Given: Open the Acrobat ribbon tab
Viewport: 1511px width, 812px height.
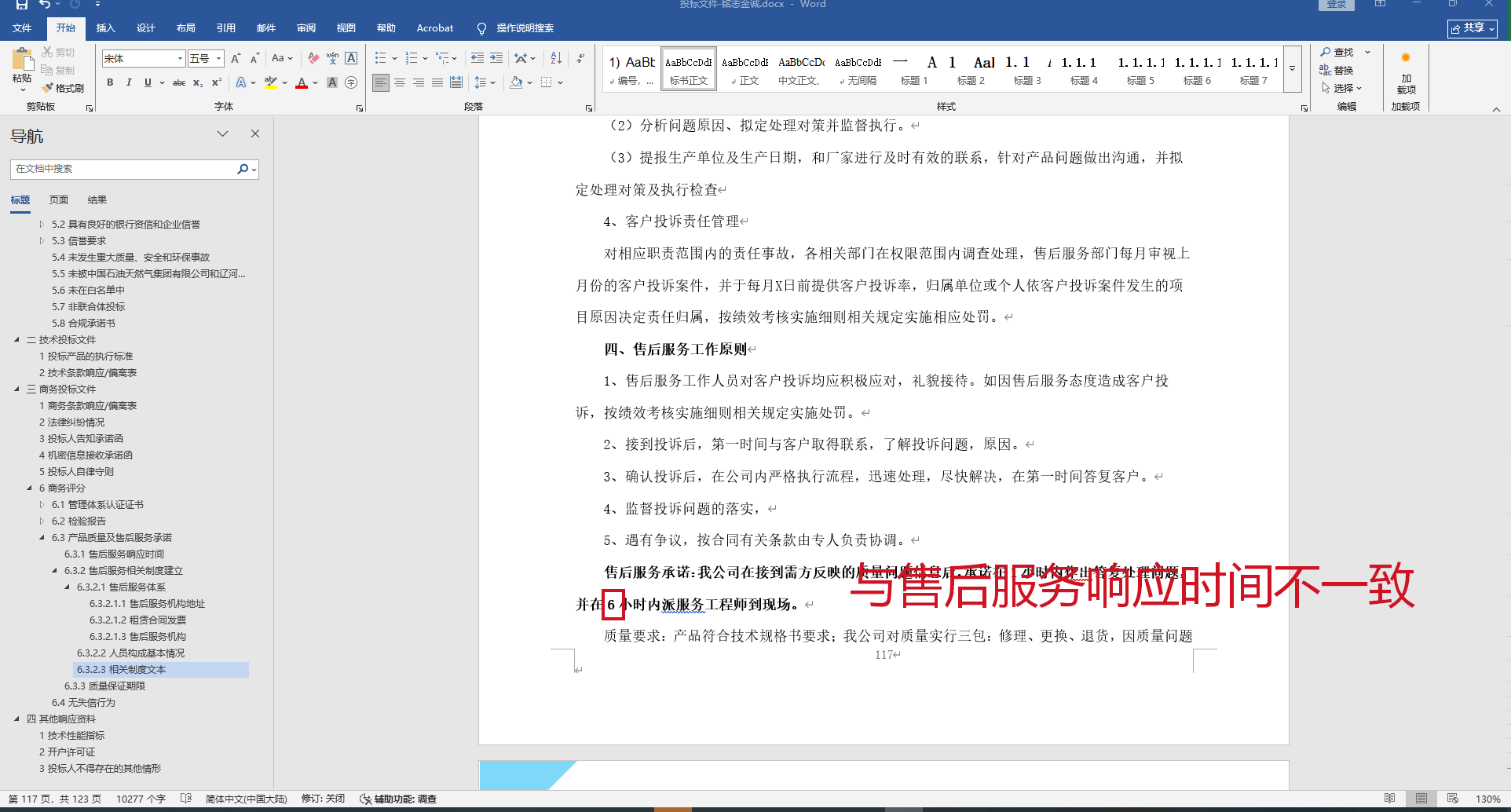Looking at the screenshot, I should [x=435, y=28].
